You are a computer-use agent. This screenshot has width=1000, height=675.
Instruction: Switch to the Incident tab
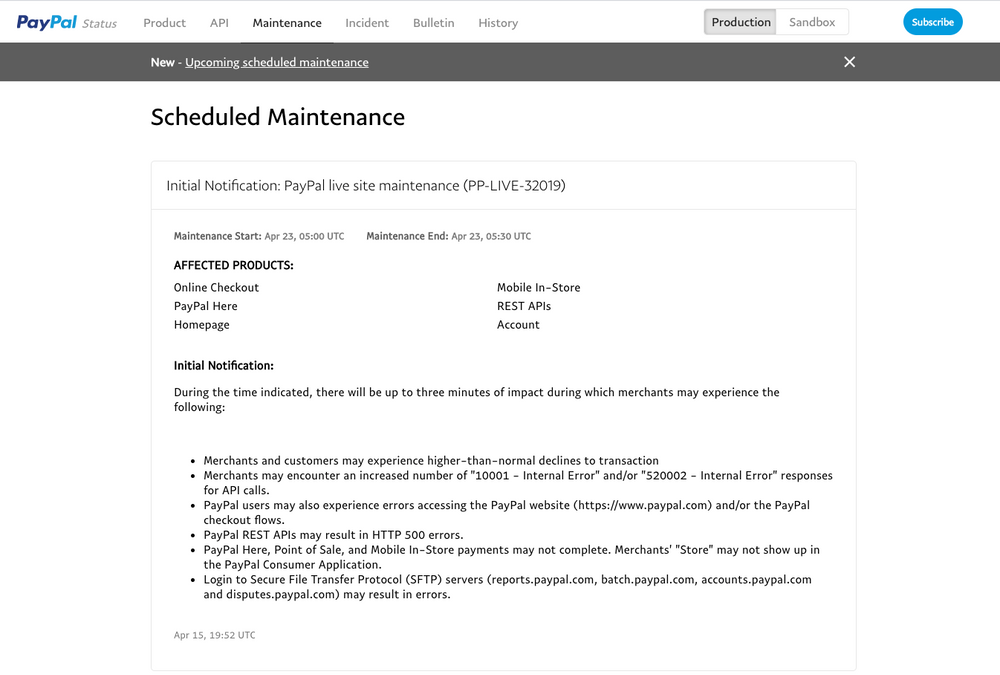pyautogui.click(x=367, y=22)
